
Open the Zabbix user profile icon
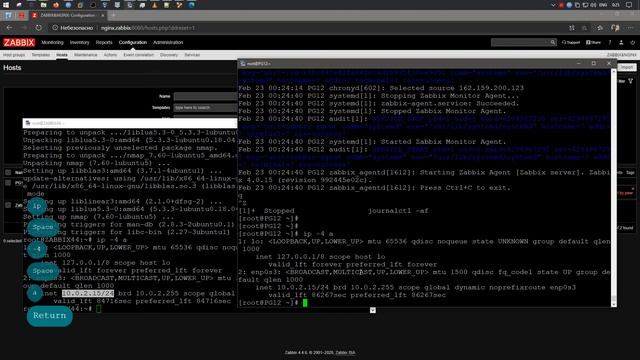[x=621, y=42]
